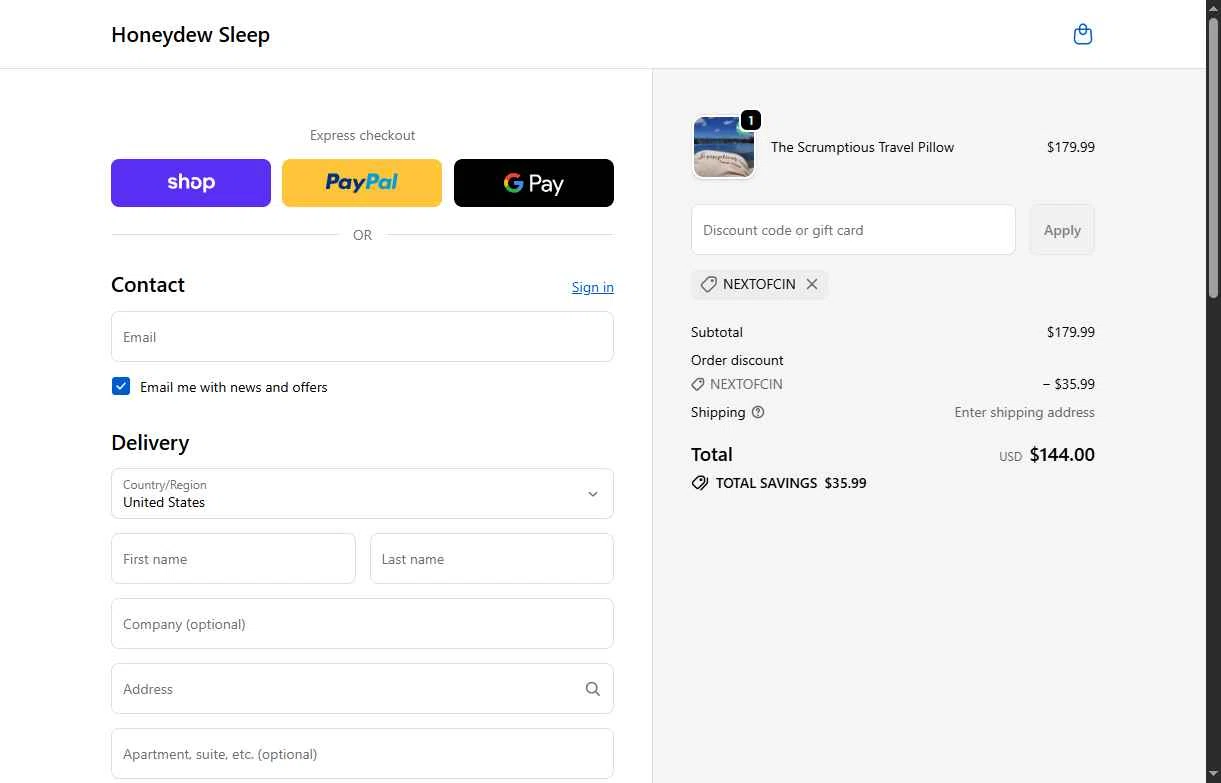Pay with Google Pay express checkout
Viewport: 1221px width, 783px height.
(x=534, y=183)
